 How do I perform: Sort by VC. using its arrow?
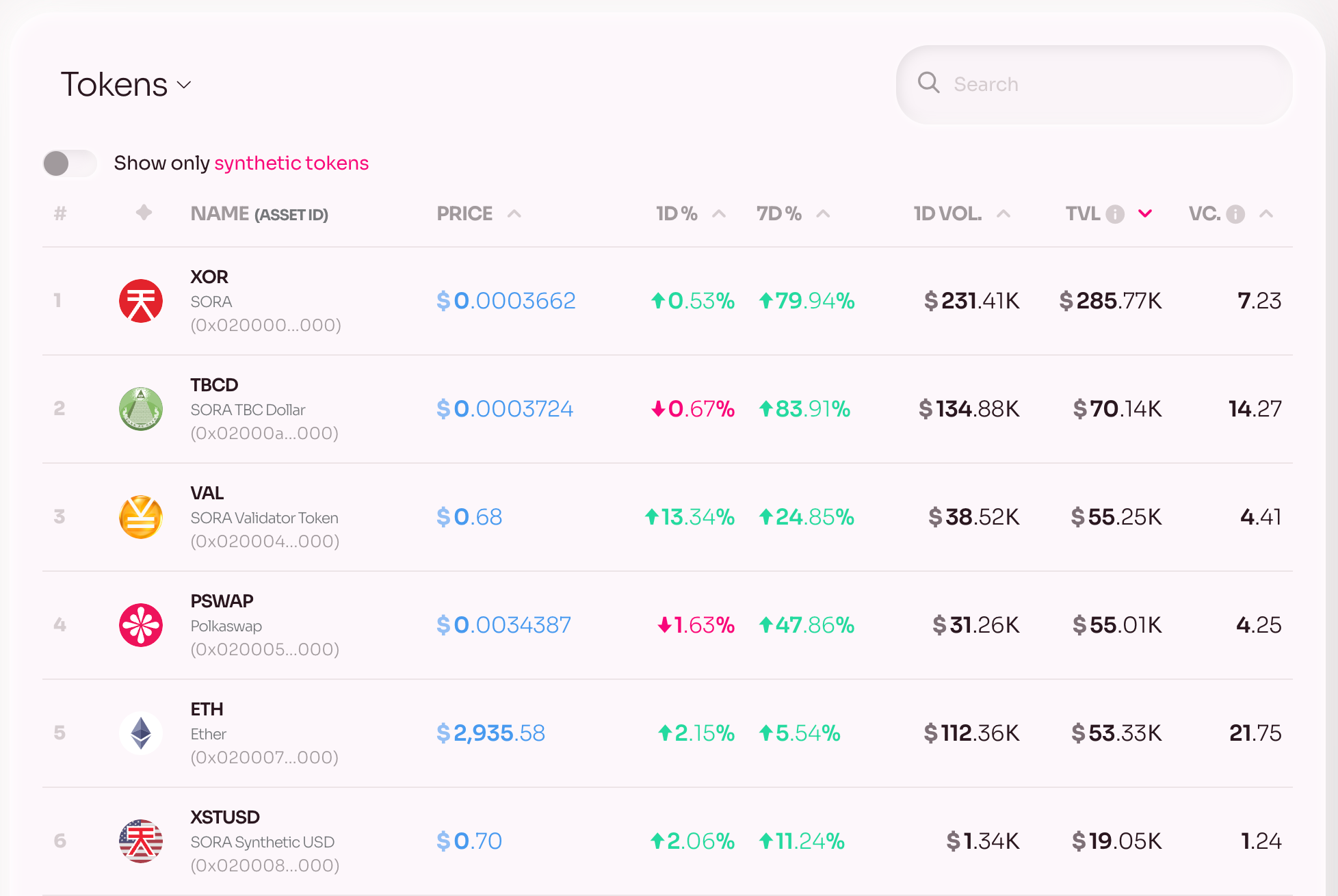pyautogui.click(x=1266, y=214)
